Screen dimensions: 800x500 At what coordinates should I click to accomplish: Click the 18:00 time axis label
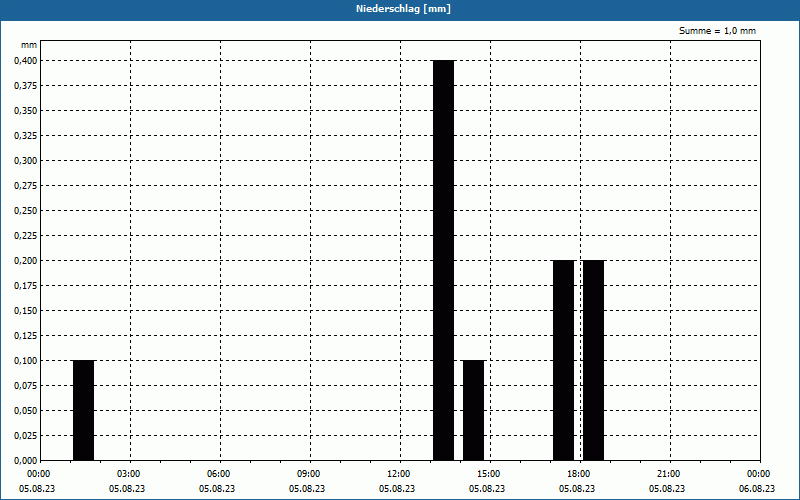coord(580,474)
